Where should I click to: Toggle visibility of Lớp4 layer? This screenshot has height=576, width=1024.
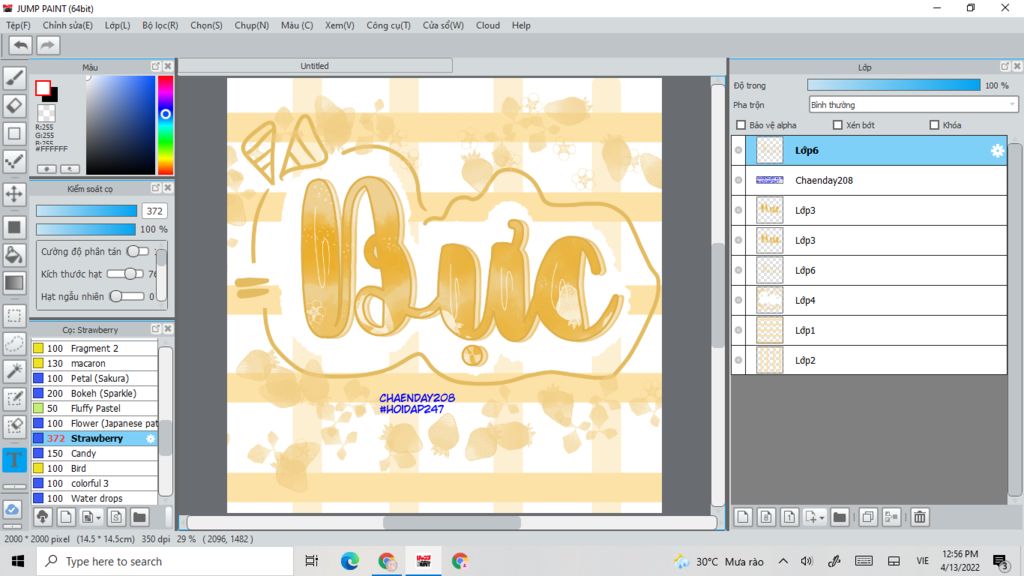click(739, 300)
